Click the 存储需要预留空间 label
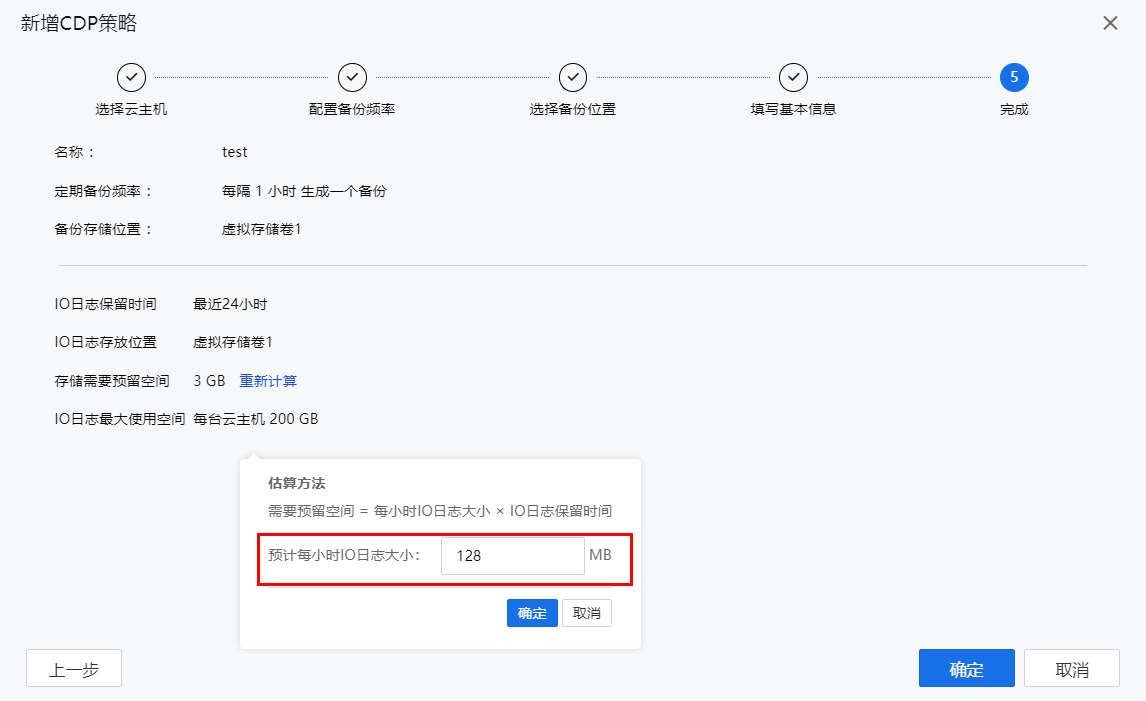This screenshot has height=701, width=1146. coord(112,381)
